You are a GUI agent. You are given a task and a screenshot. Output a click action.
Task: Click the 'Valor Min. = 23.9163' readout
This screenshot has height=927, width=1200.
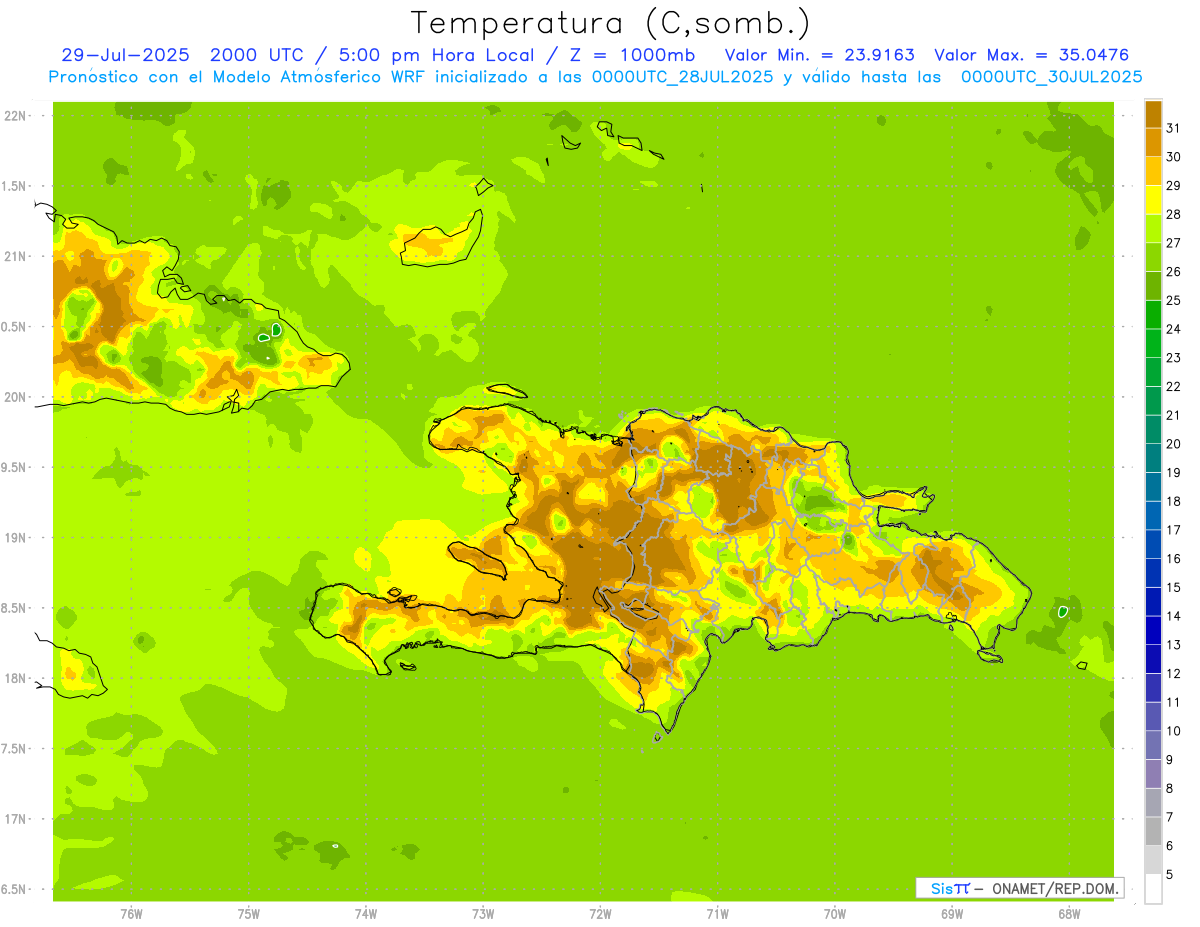coord(820,55)
